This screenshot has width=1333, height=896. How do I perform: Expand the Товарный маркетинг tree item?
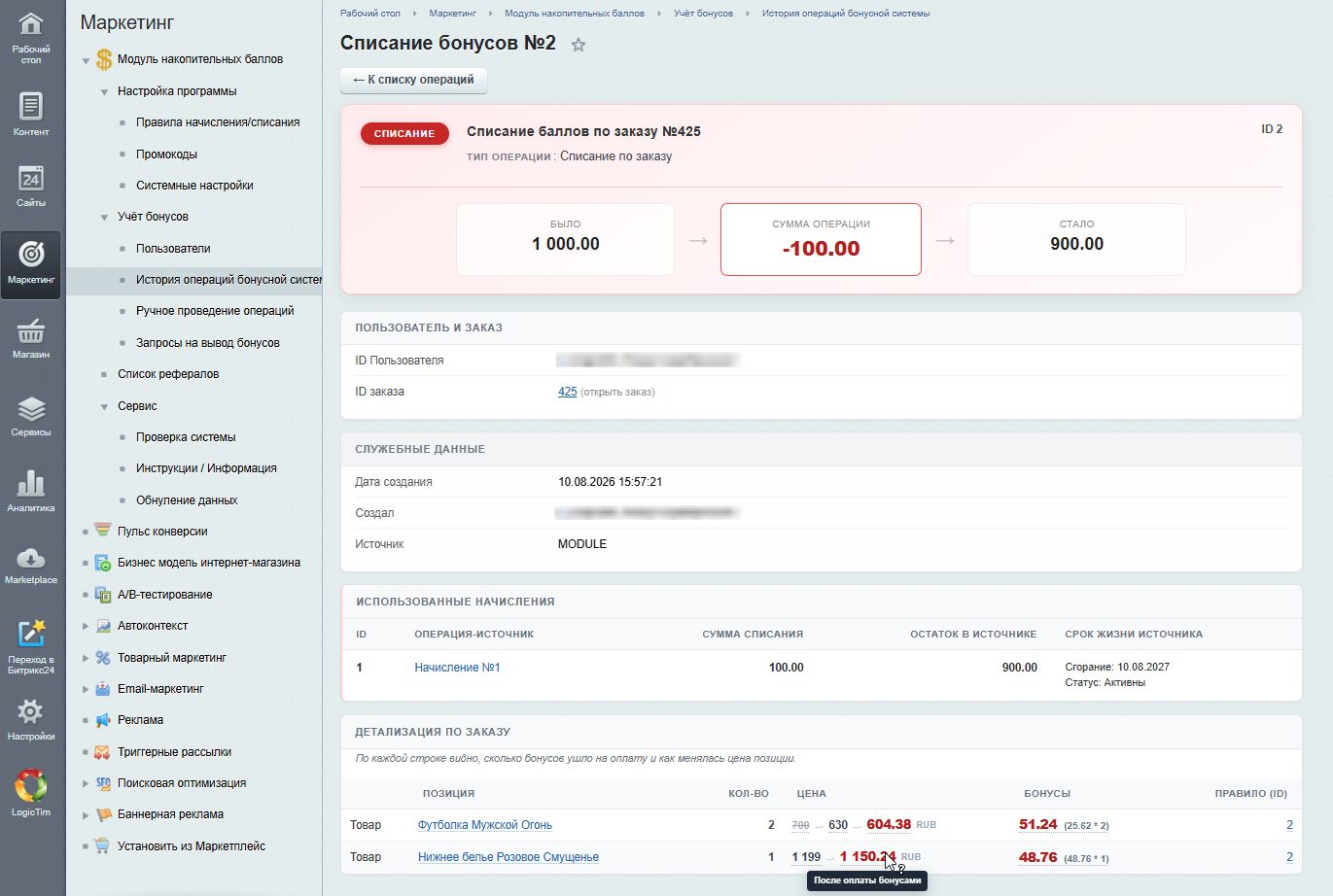coord(86,658)
